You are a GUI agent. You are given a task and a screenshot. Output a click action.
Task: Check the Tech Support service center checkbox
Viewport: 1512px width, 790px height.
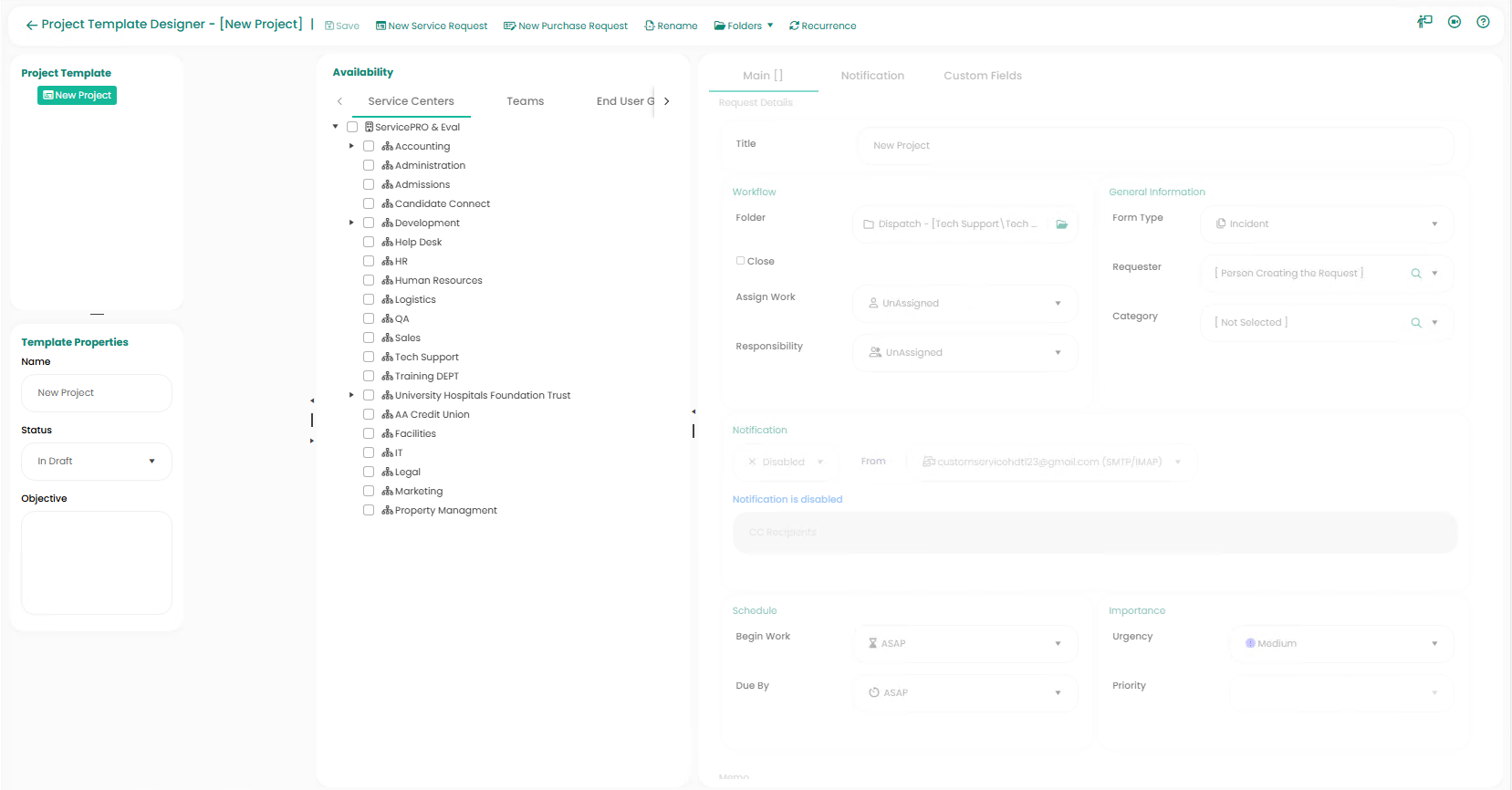(x=369, y=357)
